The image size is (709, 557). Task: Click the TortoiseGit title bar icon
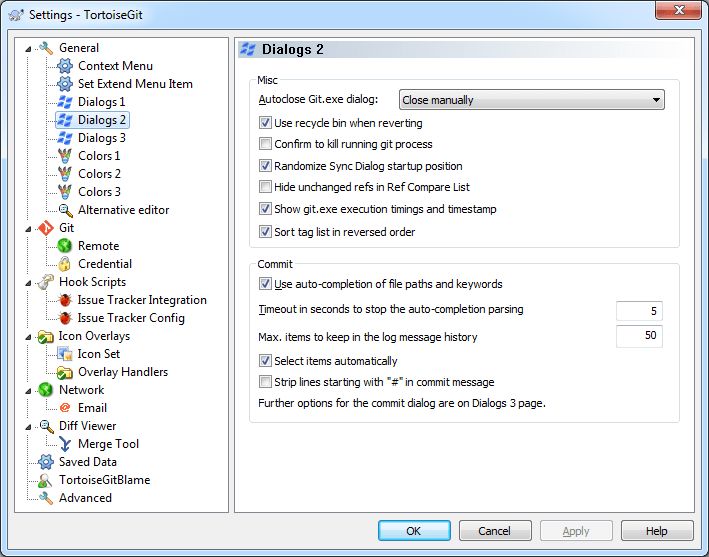(x=16, y=15)
